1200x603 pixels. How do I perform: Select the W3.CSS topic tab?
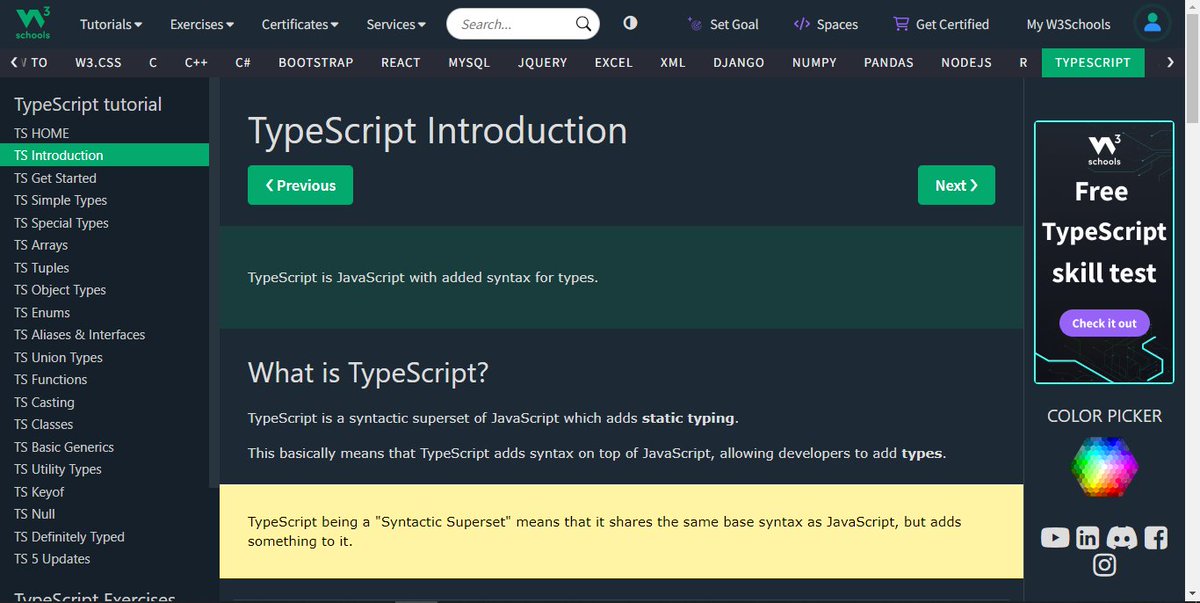[98, 62]
